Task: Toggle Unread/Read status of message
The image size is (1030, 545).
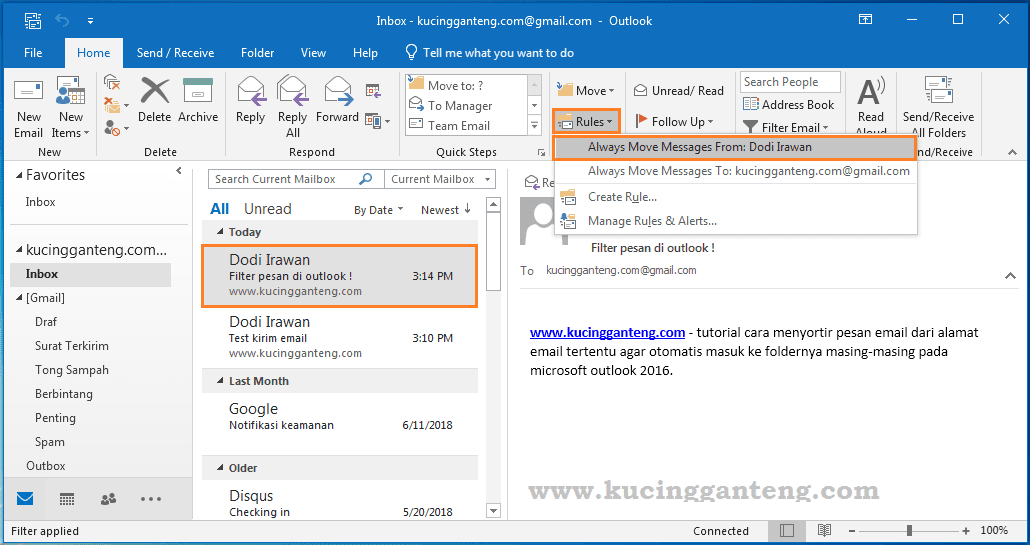Action: point(679,90)
